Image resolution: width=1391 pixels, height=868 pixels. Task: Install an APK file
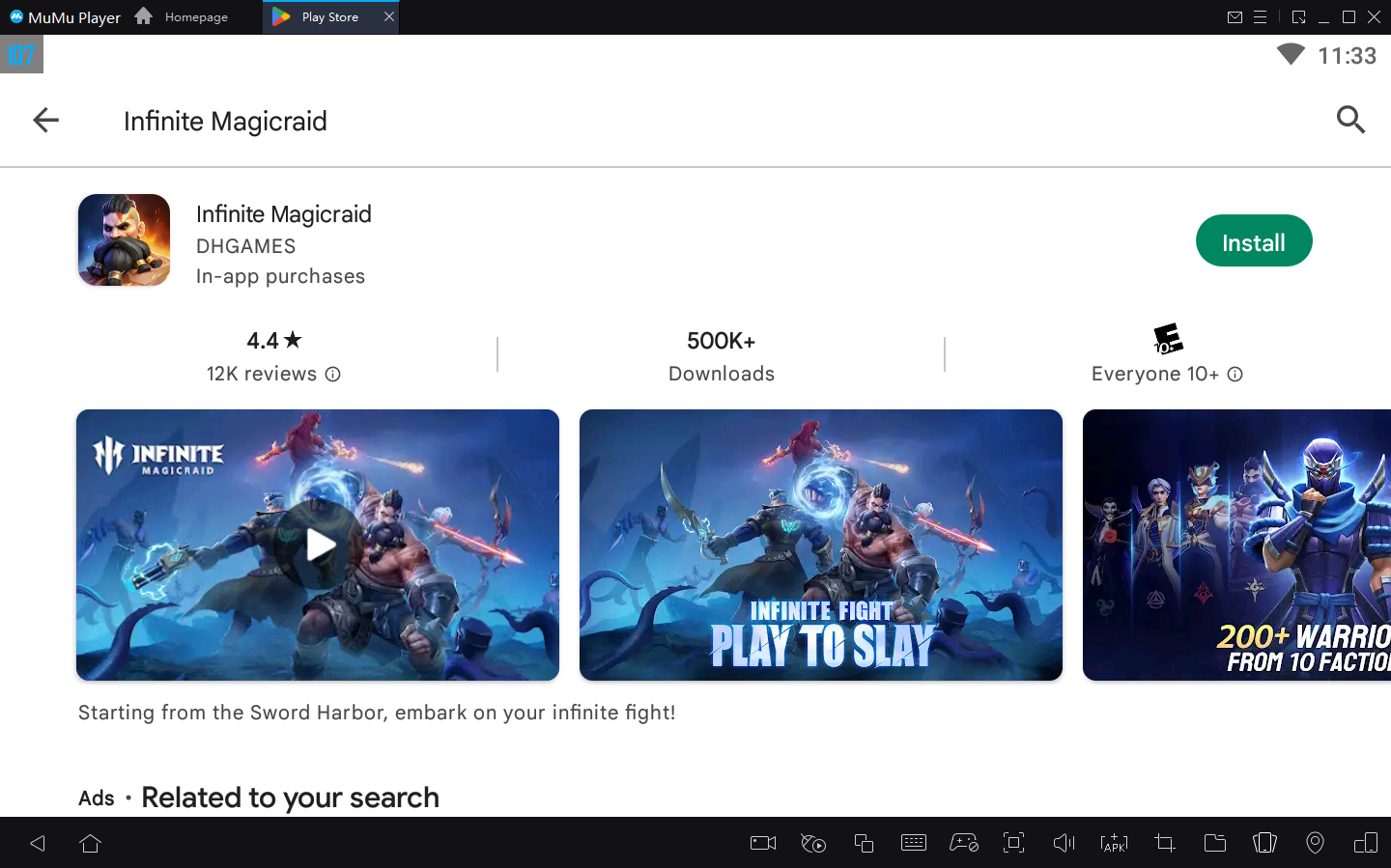1114,843
